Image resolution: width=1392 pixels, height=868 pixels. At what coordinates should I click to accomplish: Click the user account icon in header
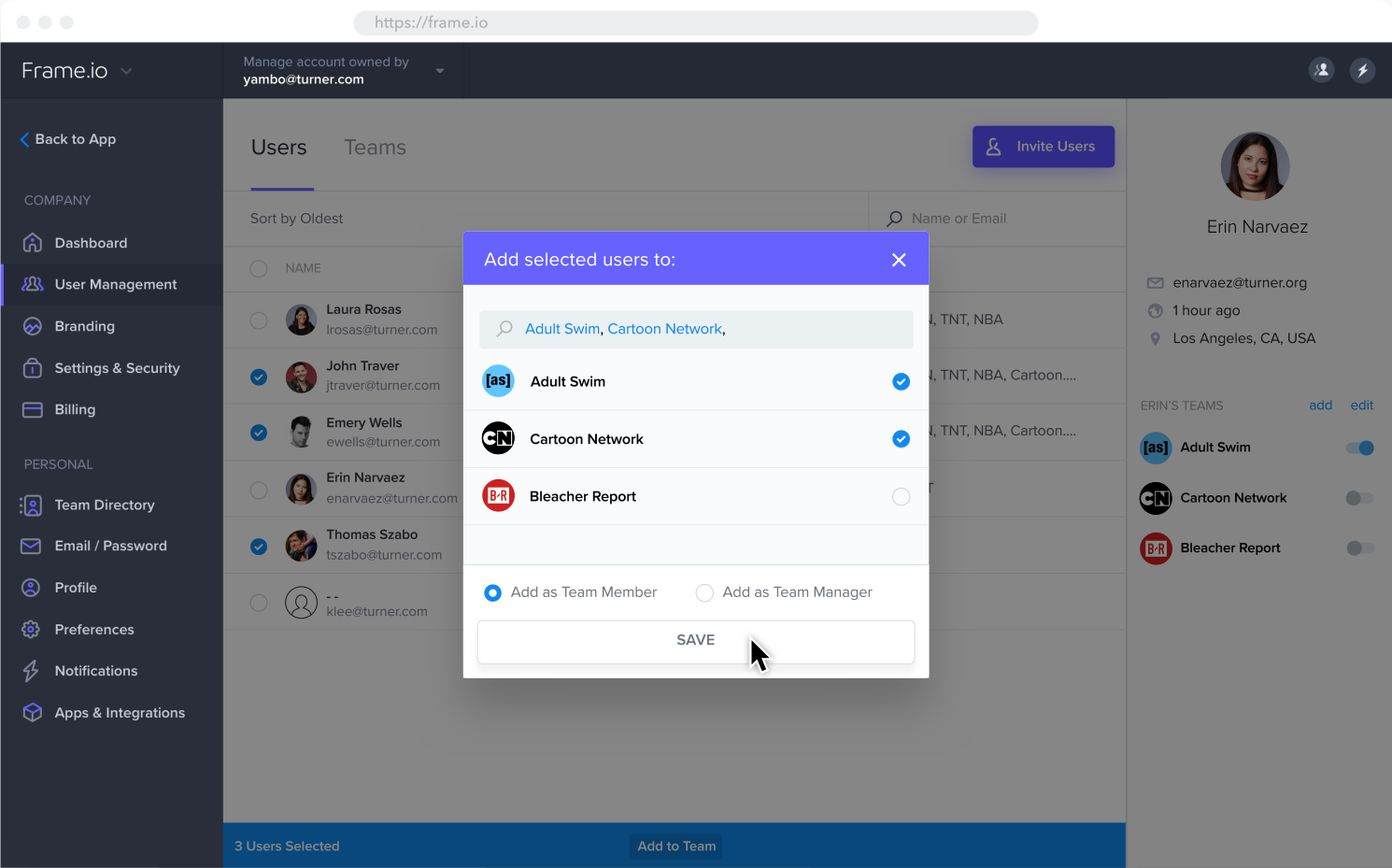[1321, 70]
